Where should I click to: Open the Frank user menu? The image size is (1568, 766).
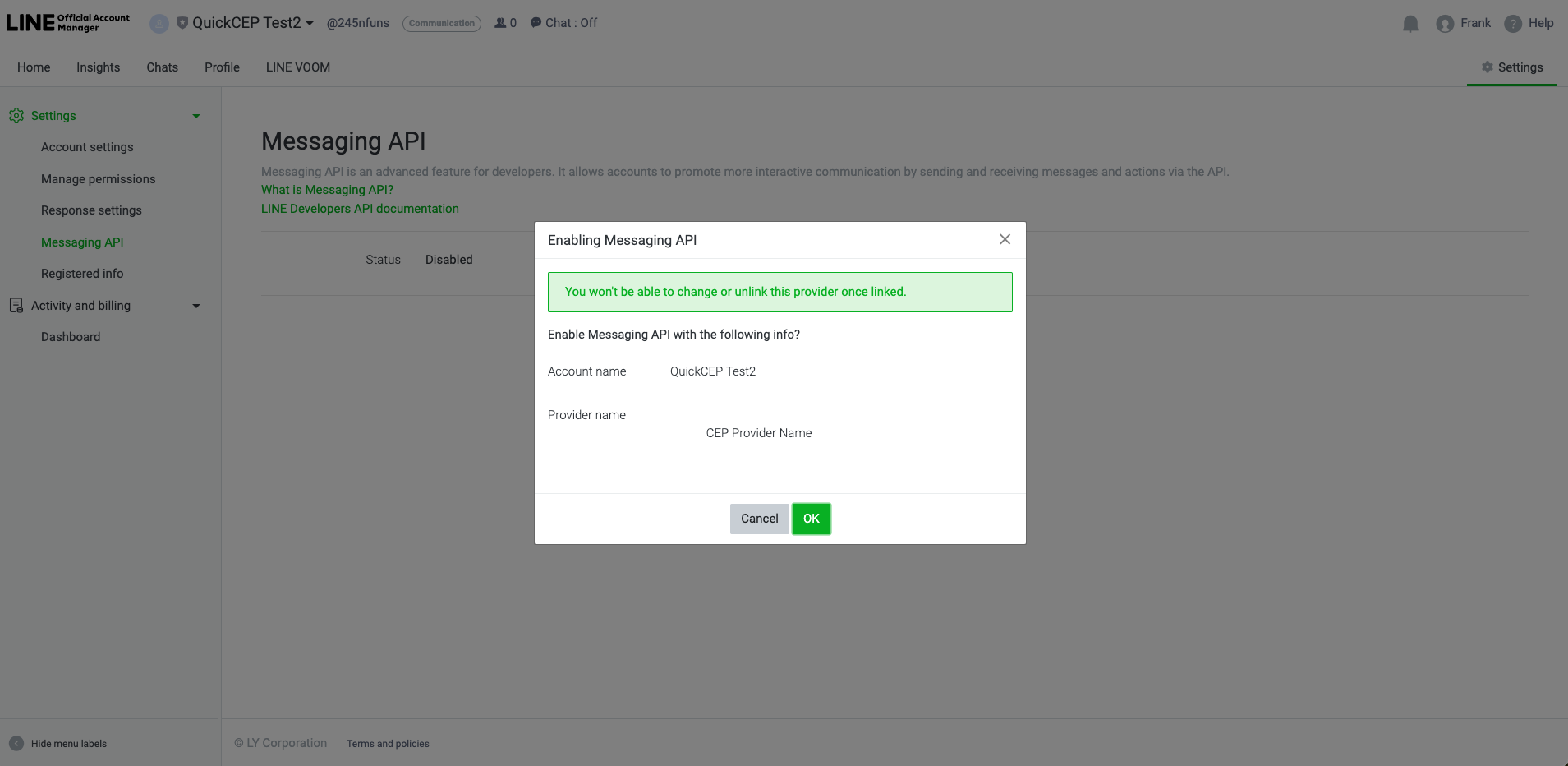coord(1475,23)
